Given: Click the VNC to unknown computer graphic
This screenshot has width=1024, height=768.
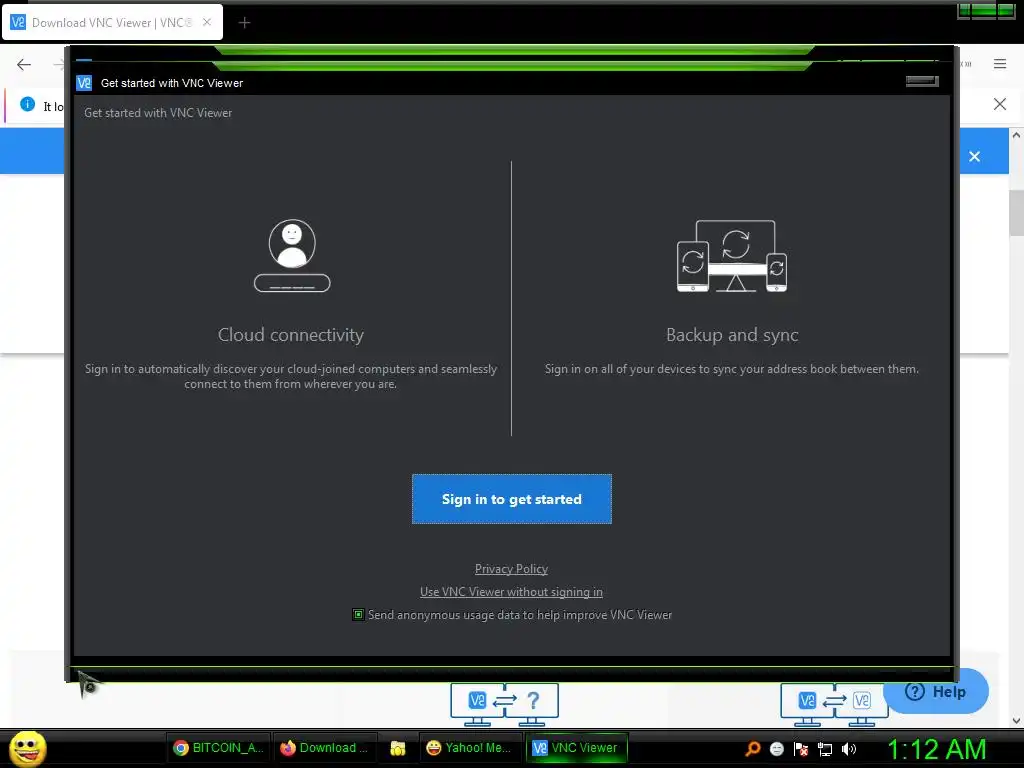Looking at the screenshot, I should [x=504, y=705].
